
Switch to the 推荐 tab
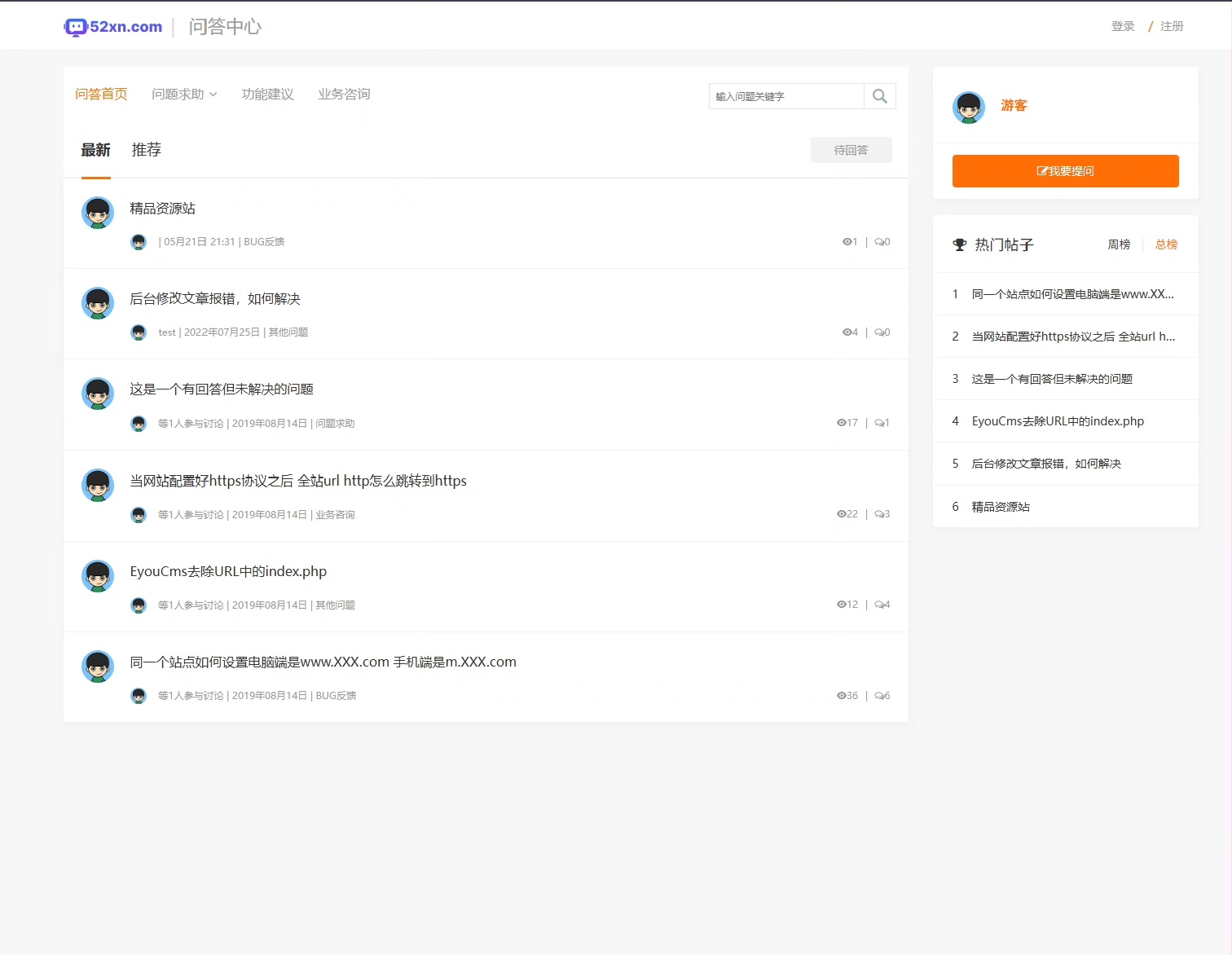pos(146,149)
